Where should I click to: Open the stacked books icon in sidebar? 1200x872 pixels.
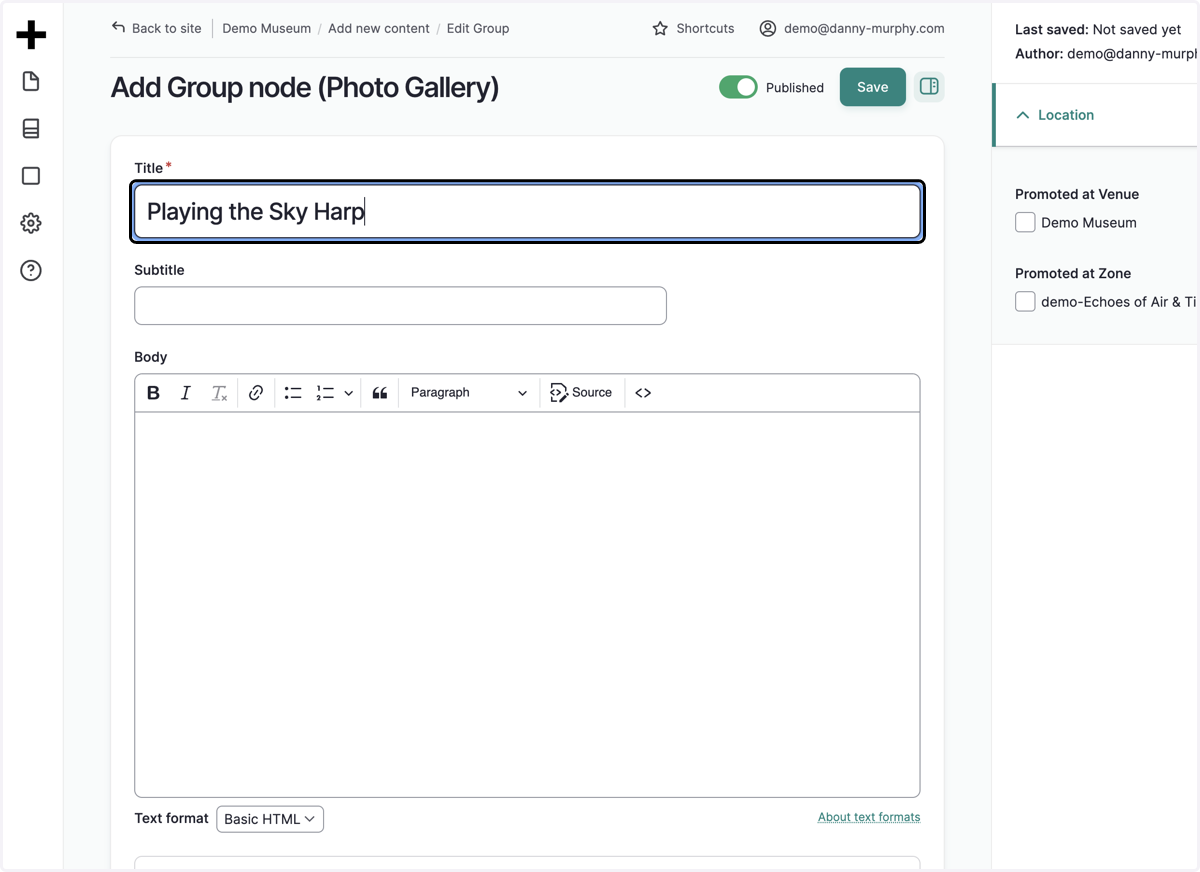pos(31,128)
